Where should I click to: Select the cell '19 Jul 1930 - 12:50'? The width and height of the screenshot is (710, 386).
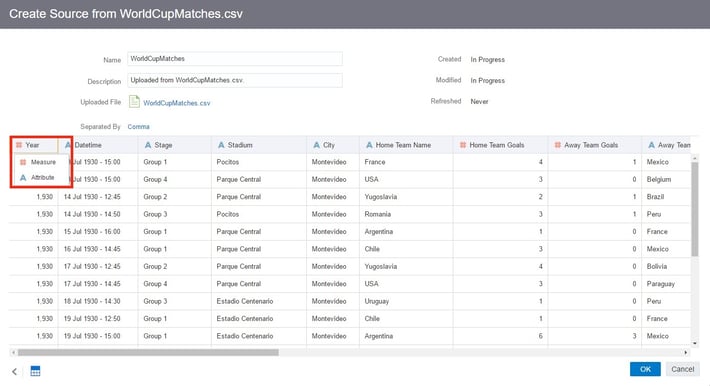coord(98,318)
